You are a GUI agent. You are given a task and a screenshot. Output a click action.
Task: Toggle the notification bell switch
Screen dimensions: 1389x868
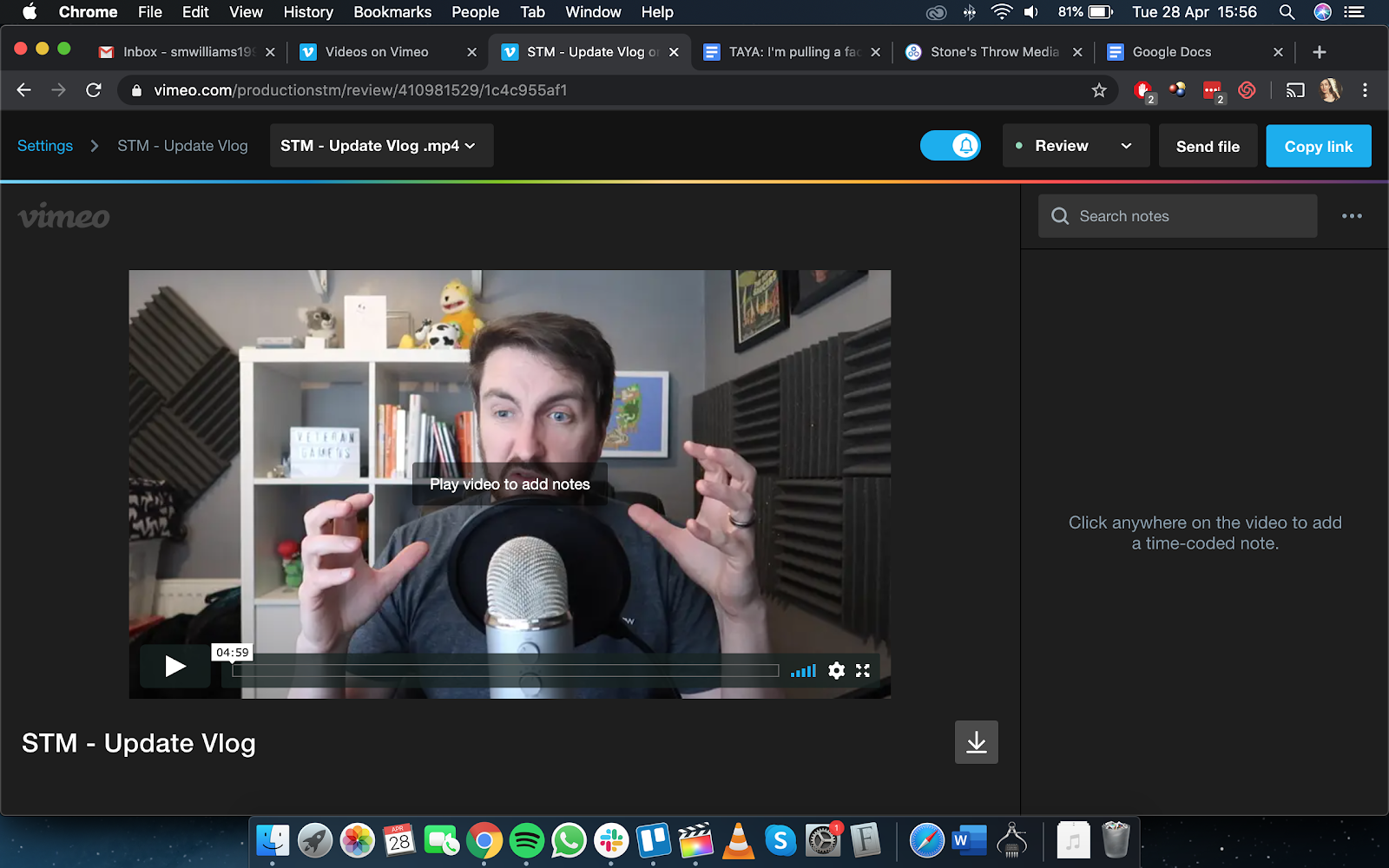951,146
